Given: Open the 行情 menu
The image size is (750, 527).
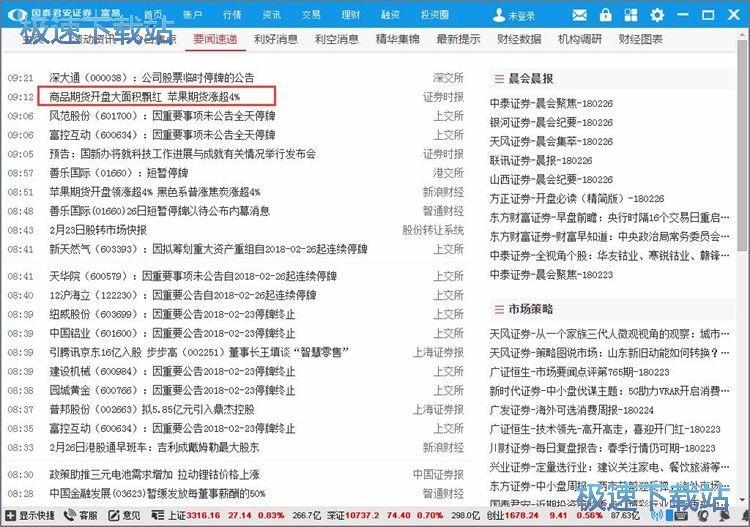Looking at the screenshot, I should point(232,15).
